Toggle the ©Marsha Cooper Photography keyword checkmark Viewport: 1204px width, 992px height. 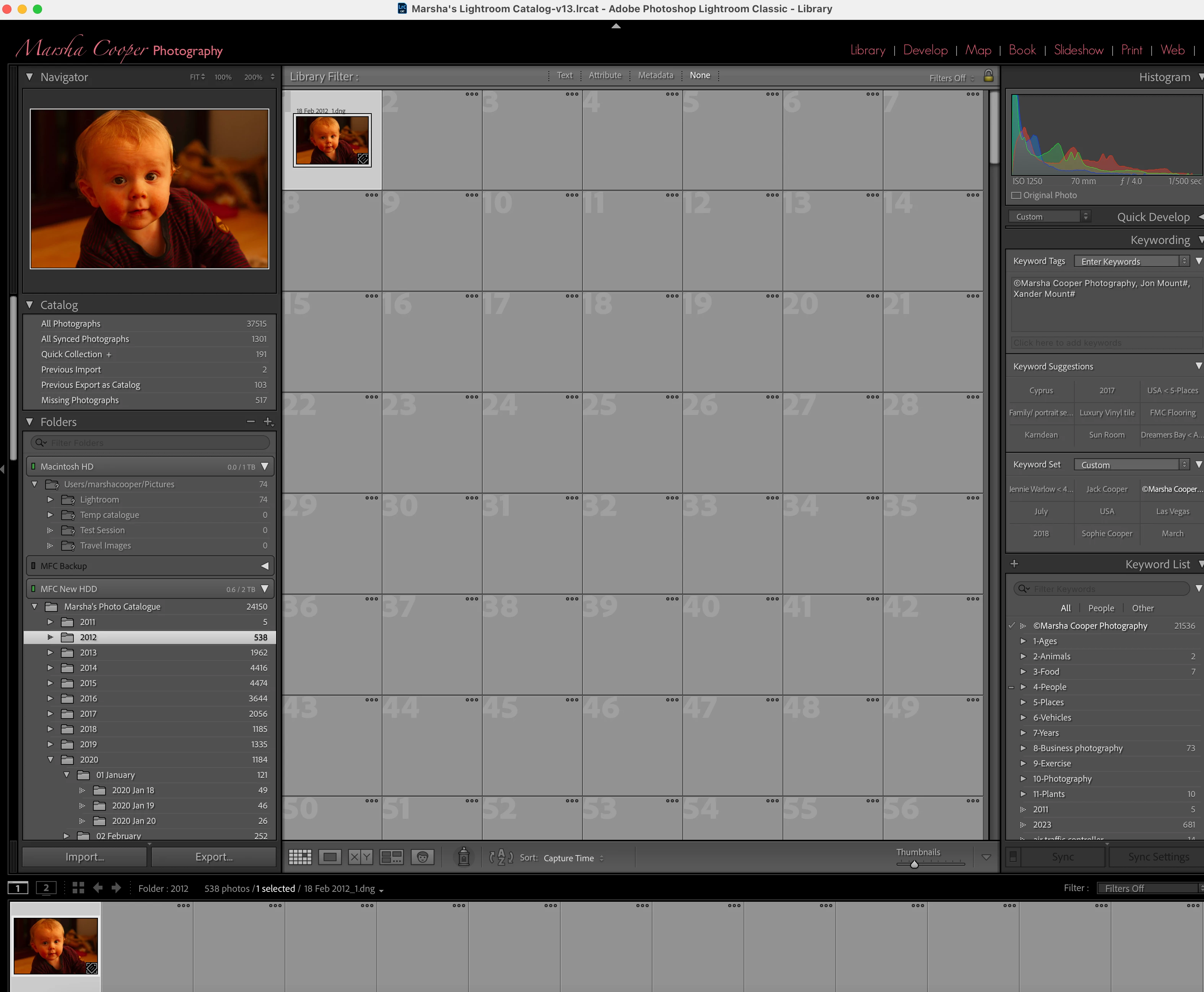[x=1011, y=626]
